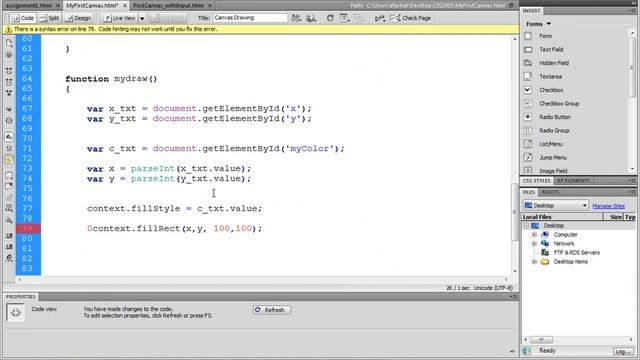
Task: Click the highlighted line 79 number
Action: point(28,229)
